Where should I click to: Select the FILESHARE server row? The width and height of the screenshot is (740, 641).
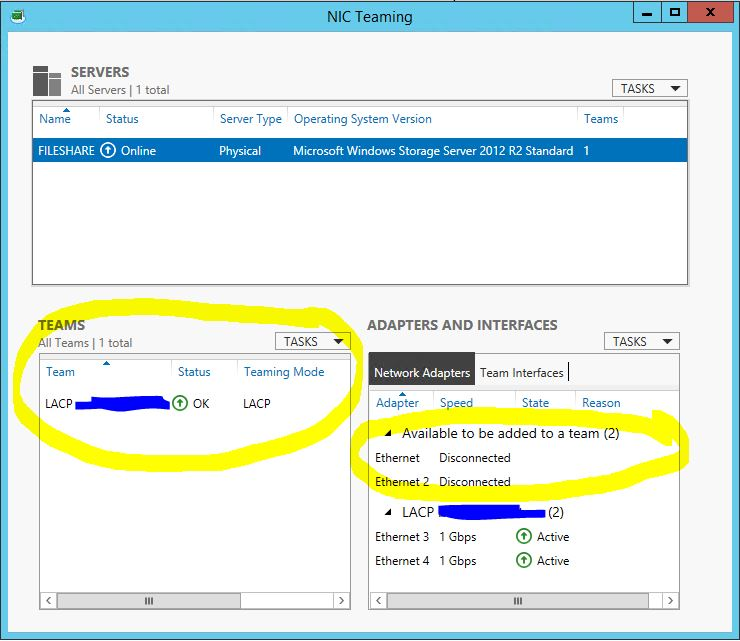pyautogui.click(x=360, y=151)
